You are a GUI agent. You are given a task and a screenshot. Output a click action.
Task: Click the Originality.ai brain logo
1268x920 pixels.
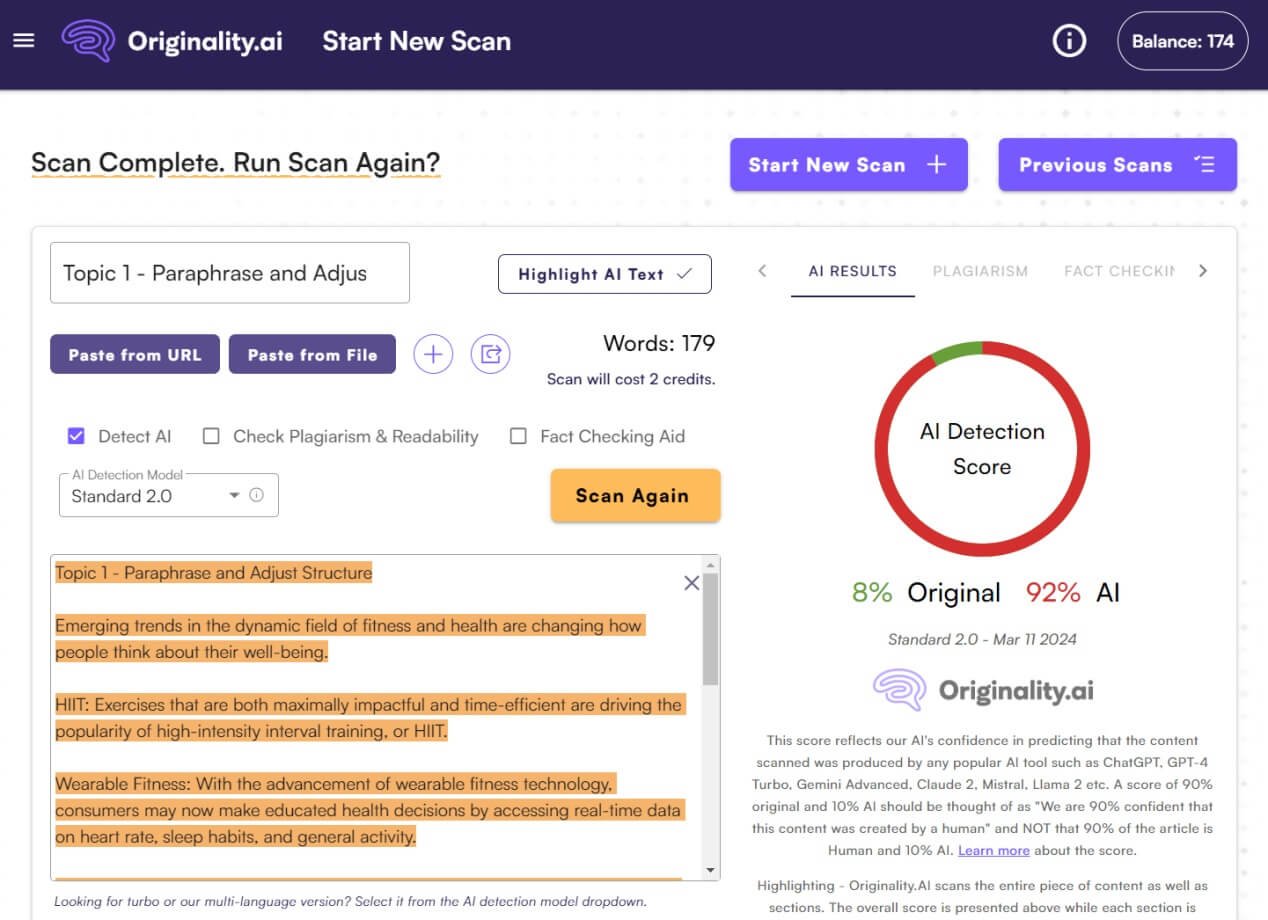pos(88,41)
